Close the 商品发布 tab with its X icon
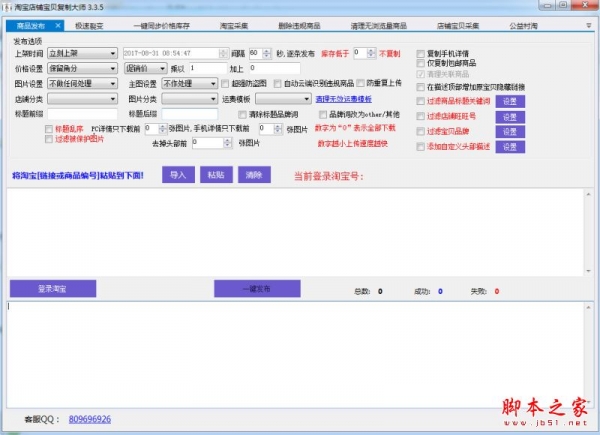Viewport: 600px width, 435px height. point(58,26)
